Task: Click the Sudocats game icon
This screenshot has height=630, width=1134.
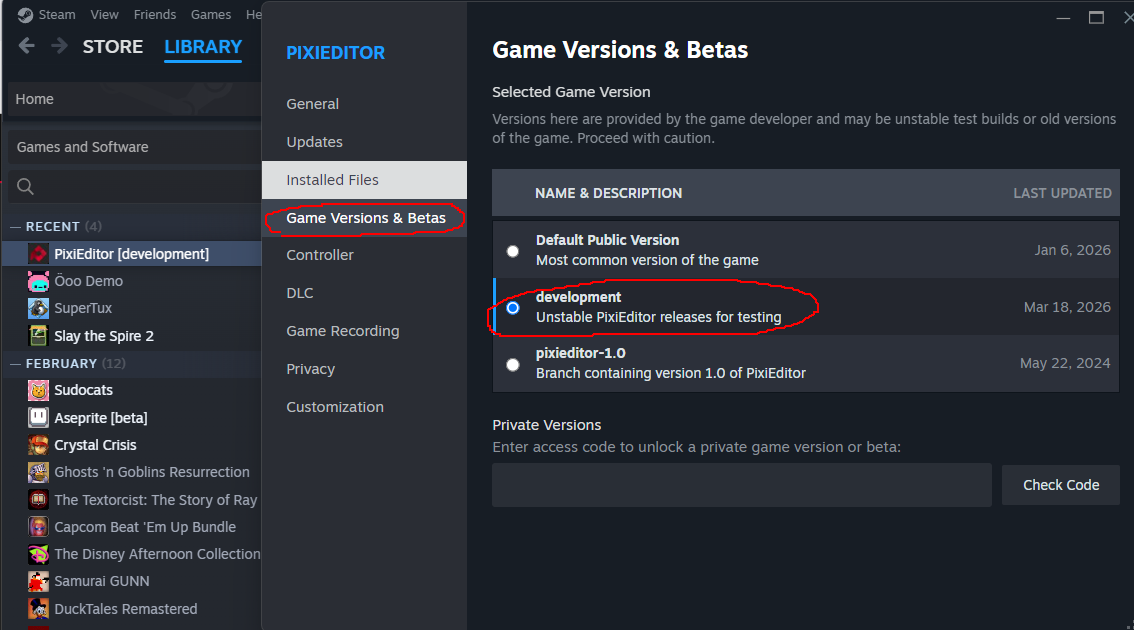Action: tap(38, 390)
